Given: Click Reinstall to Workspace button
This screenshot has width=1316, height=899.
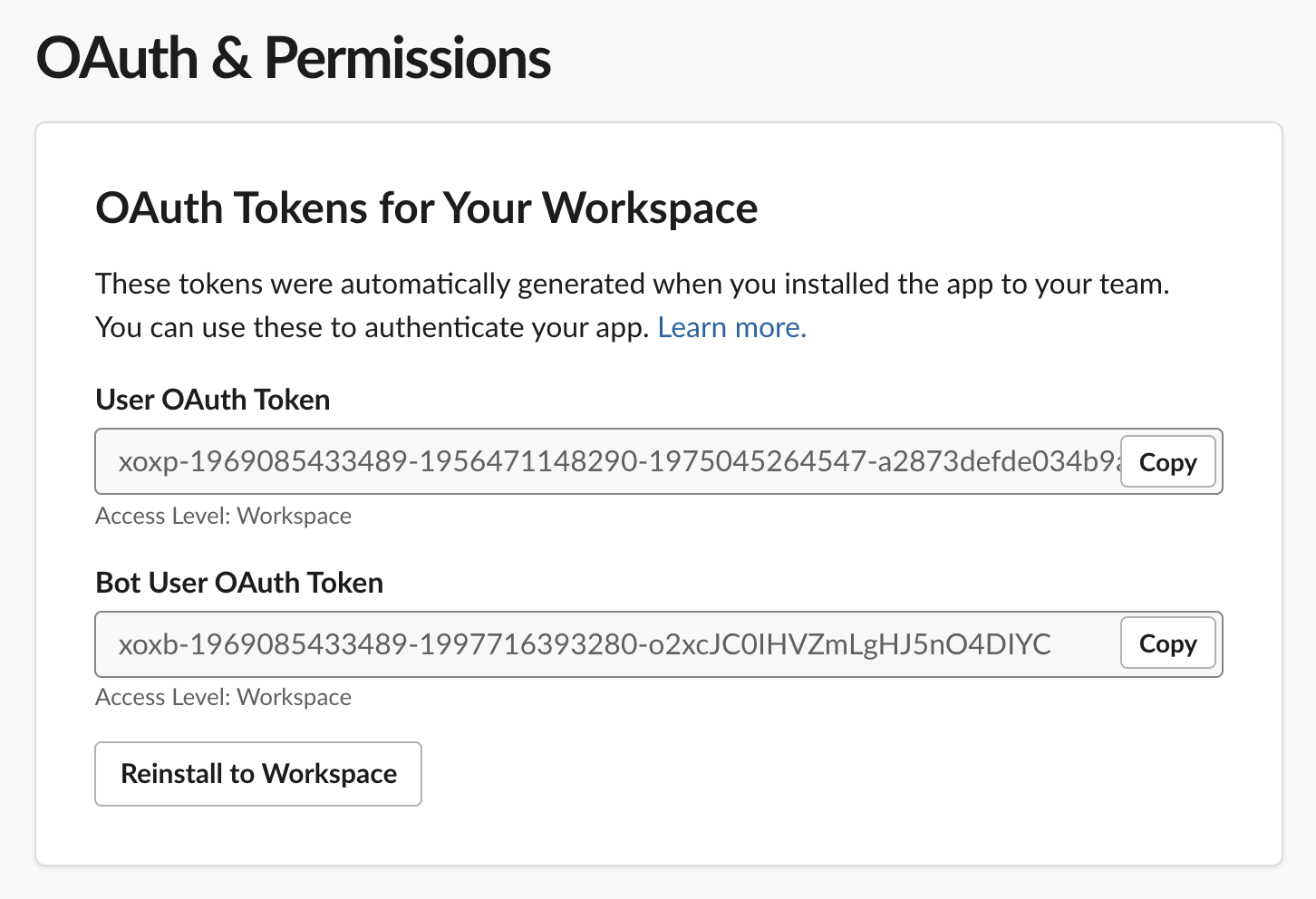Looking at the screenshot, I should [x=258, y=774].
